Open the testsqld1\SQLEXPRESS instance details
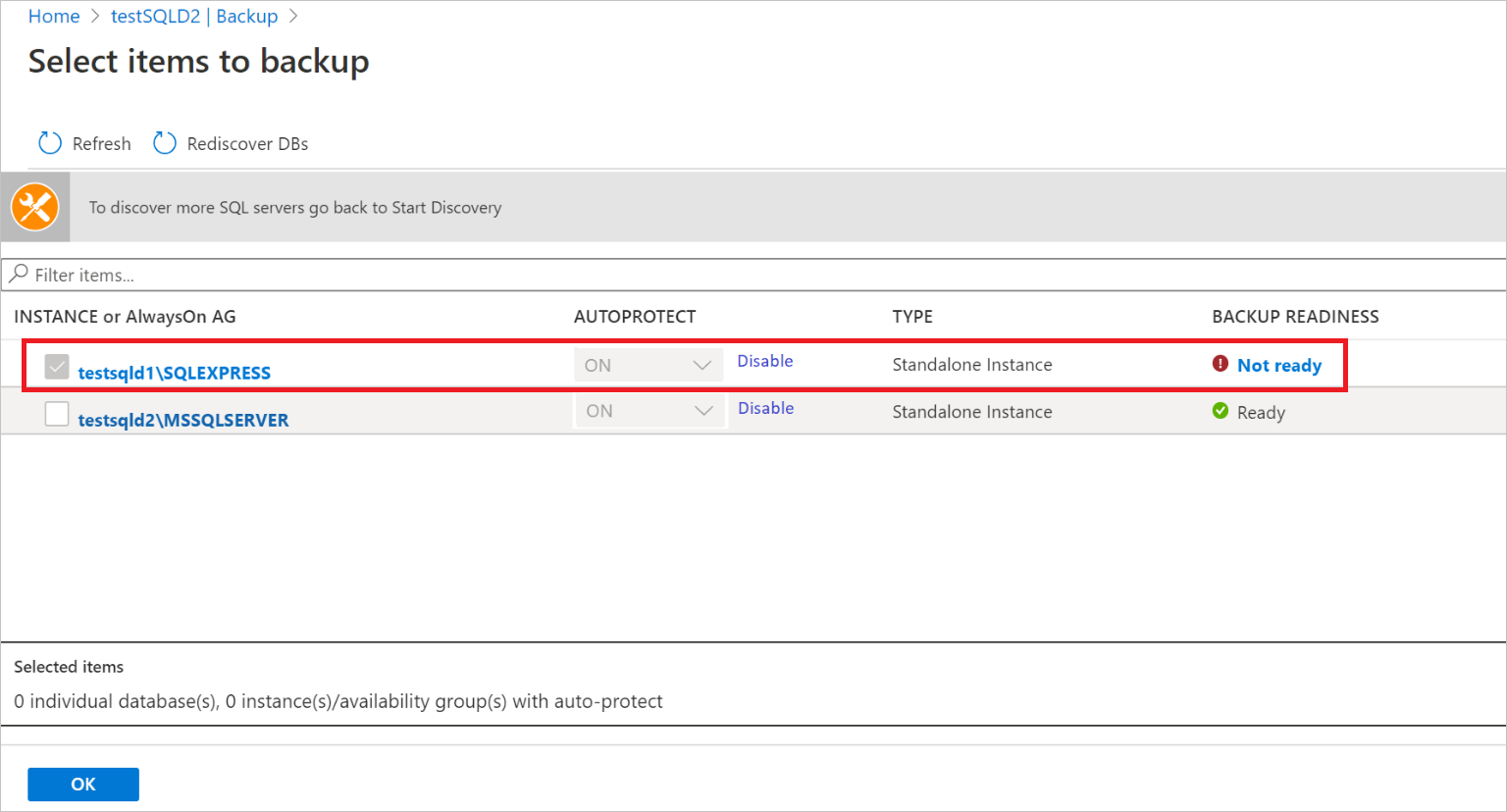 coord(174,372)
